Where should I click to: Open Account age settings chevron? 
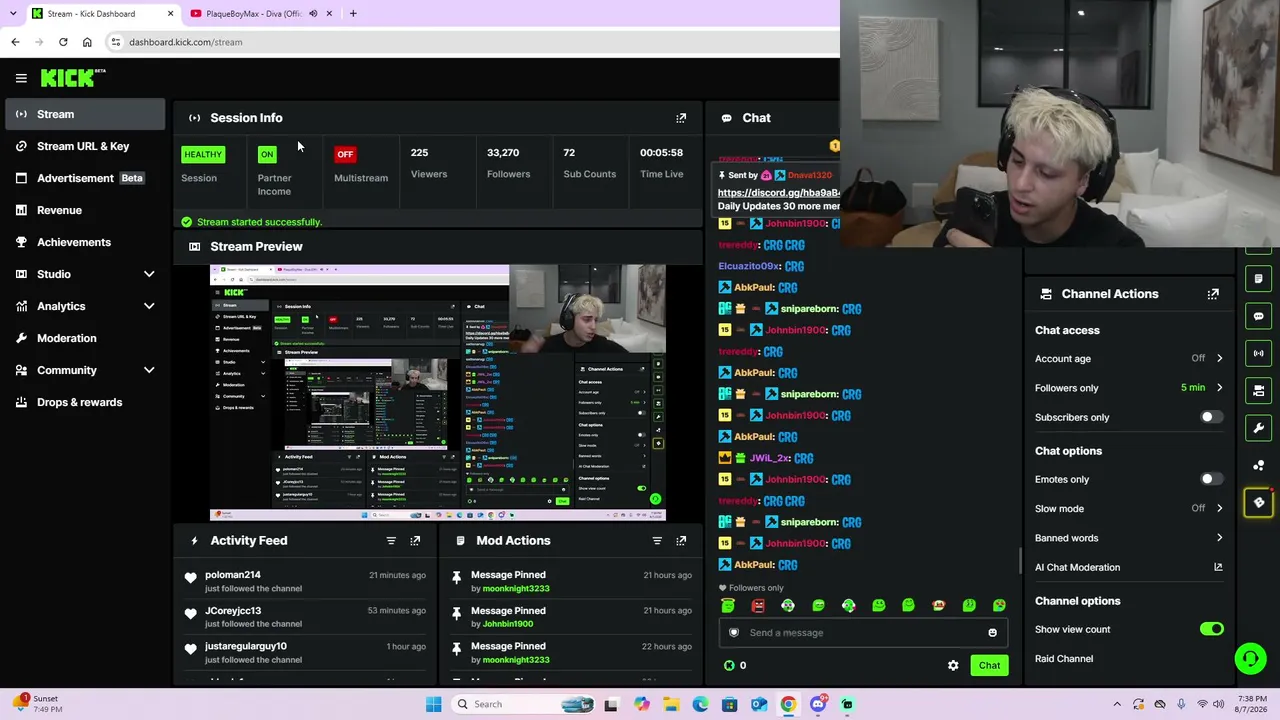[1219, 358]
